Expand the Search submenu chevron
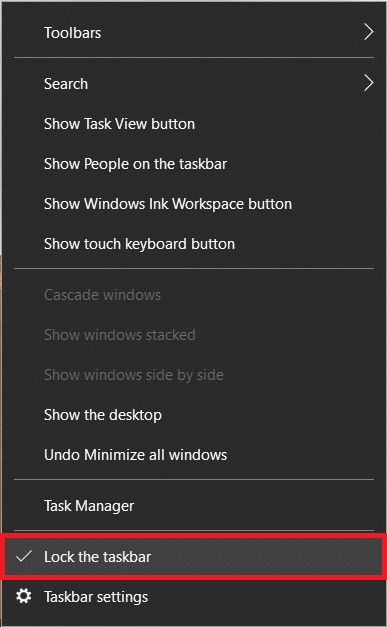Viewport: 387px width, 627px height. (369, 83)
